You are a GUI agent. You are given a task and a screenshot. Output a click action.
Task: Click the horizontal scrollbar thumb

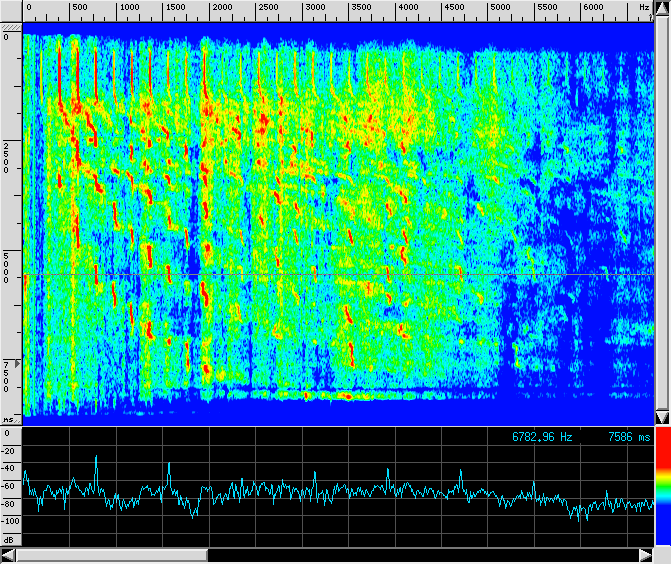click(x=111, y=555)
